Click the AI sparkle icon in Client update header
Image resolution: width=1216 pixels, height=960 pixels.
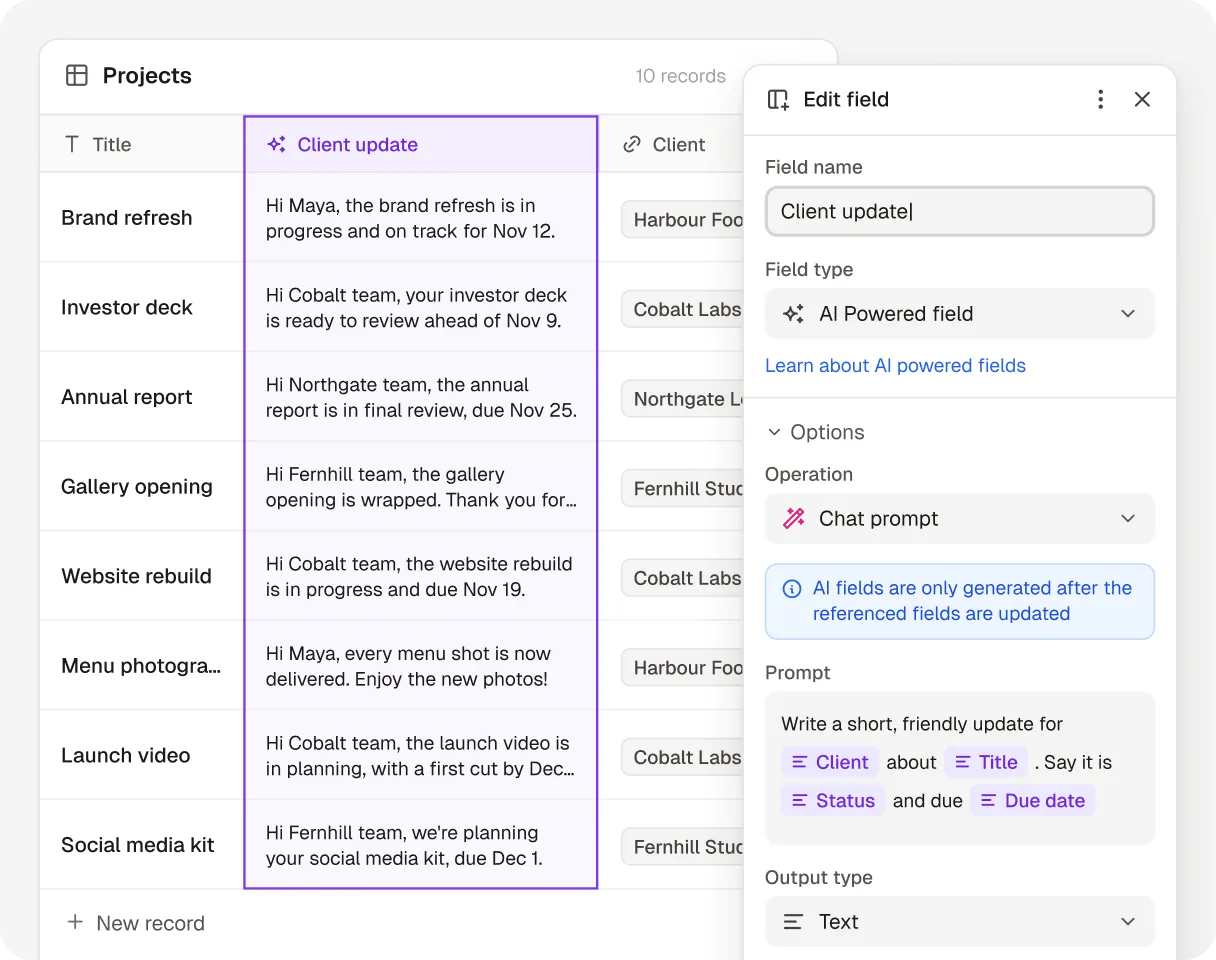pyautogui.click(x=277, y=144)
